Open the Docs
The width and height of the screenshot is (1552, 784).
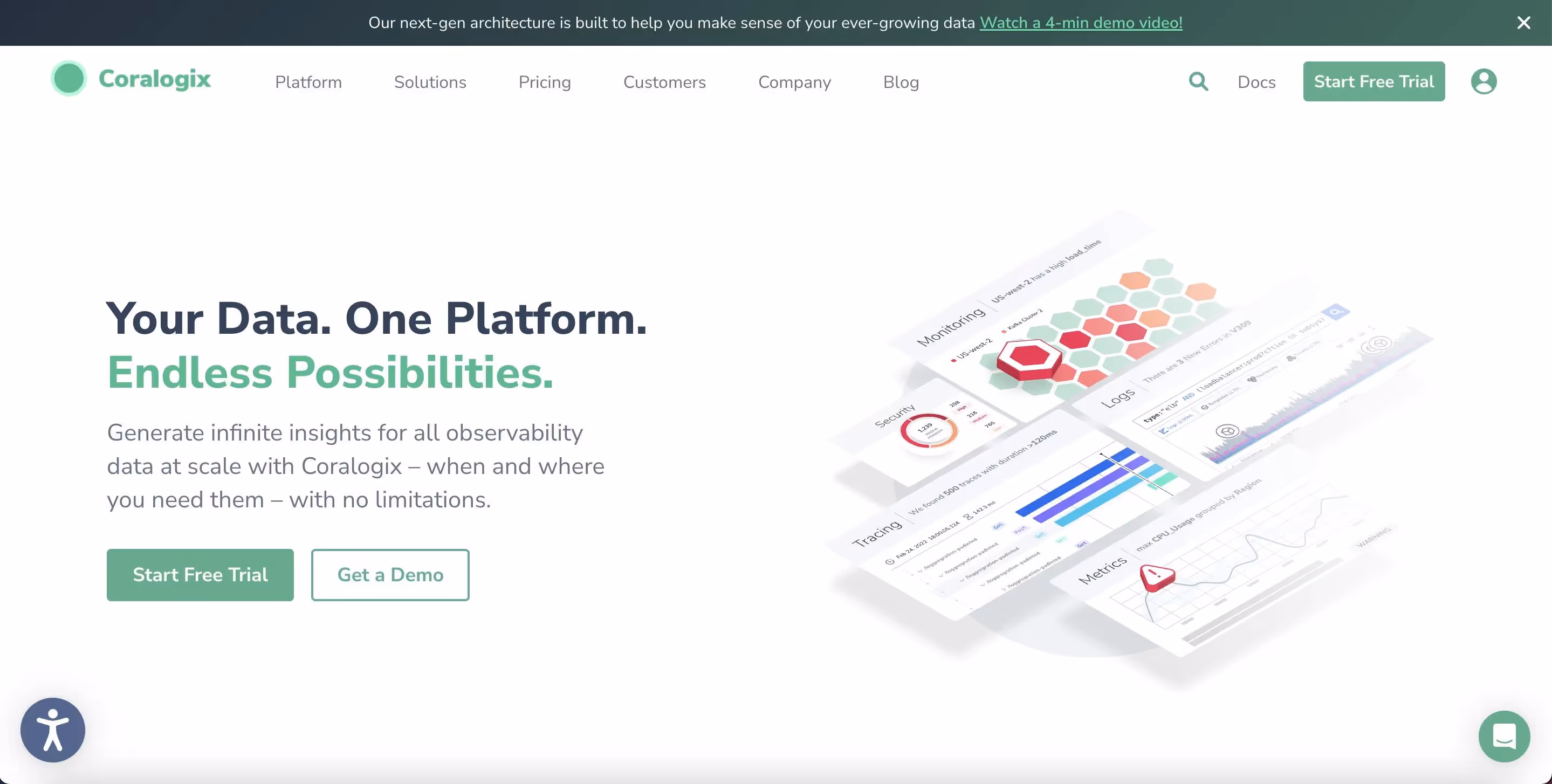(x=1256, y=81)
